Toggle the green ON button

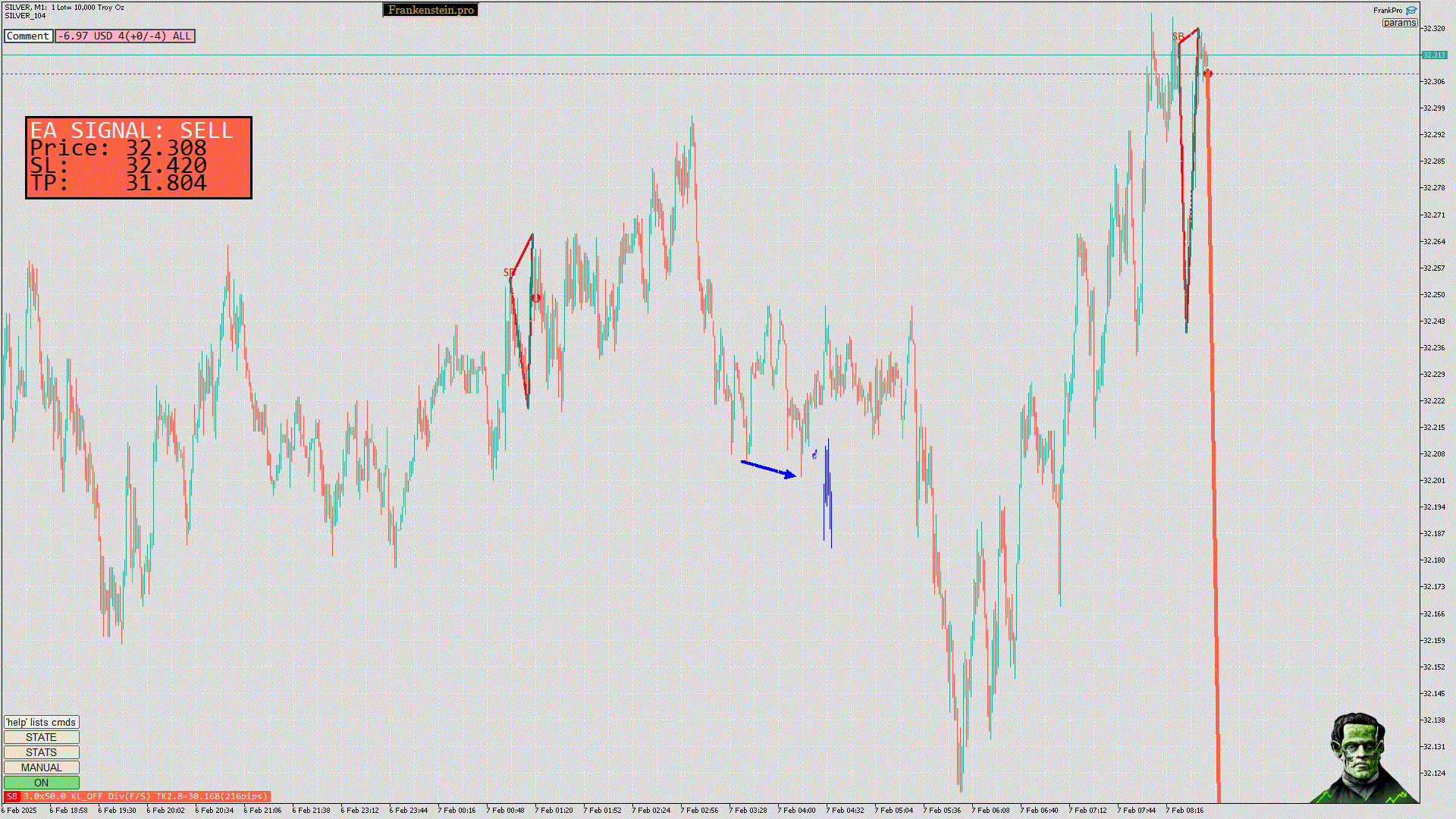click(41, 783)
